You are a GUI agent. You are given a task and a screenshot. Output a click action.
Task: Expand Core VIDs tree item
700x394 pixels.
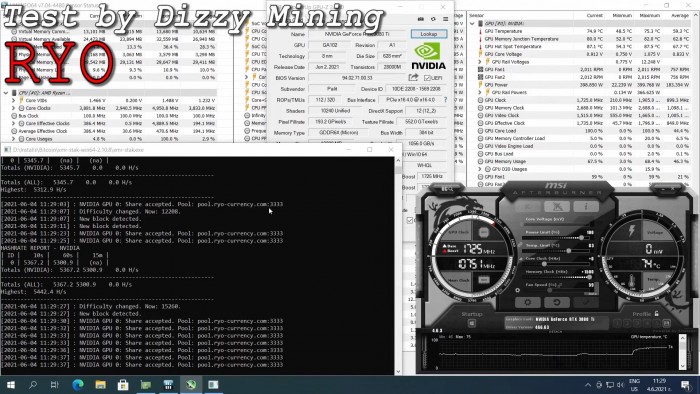point(13,100)
